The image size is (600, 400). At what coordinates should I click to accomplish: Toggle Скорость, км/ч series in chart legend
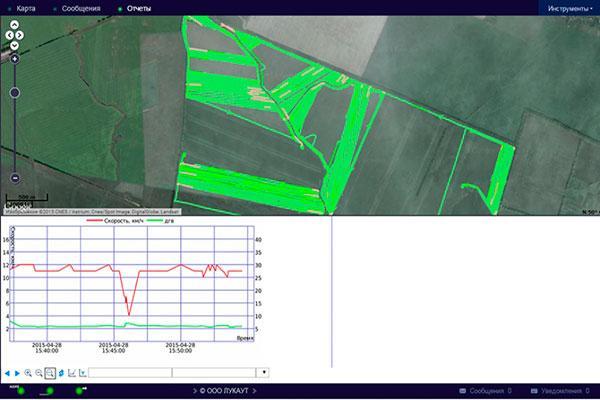115,221
